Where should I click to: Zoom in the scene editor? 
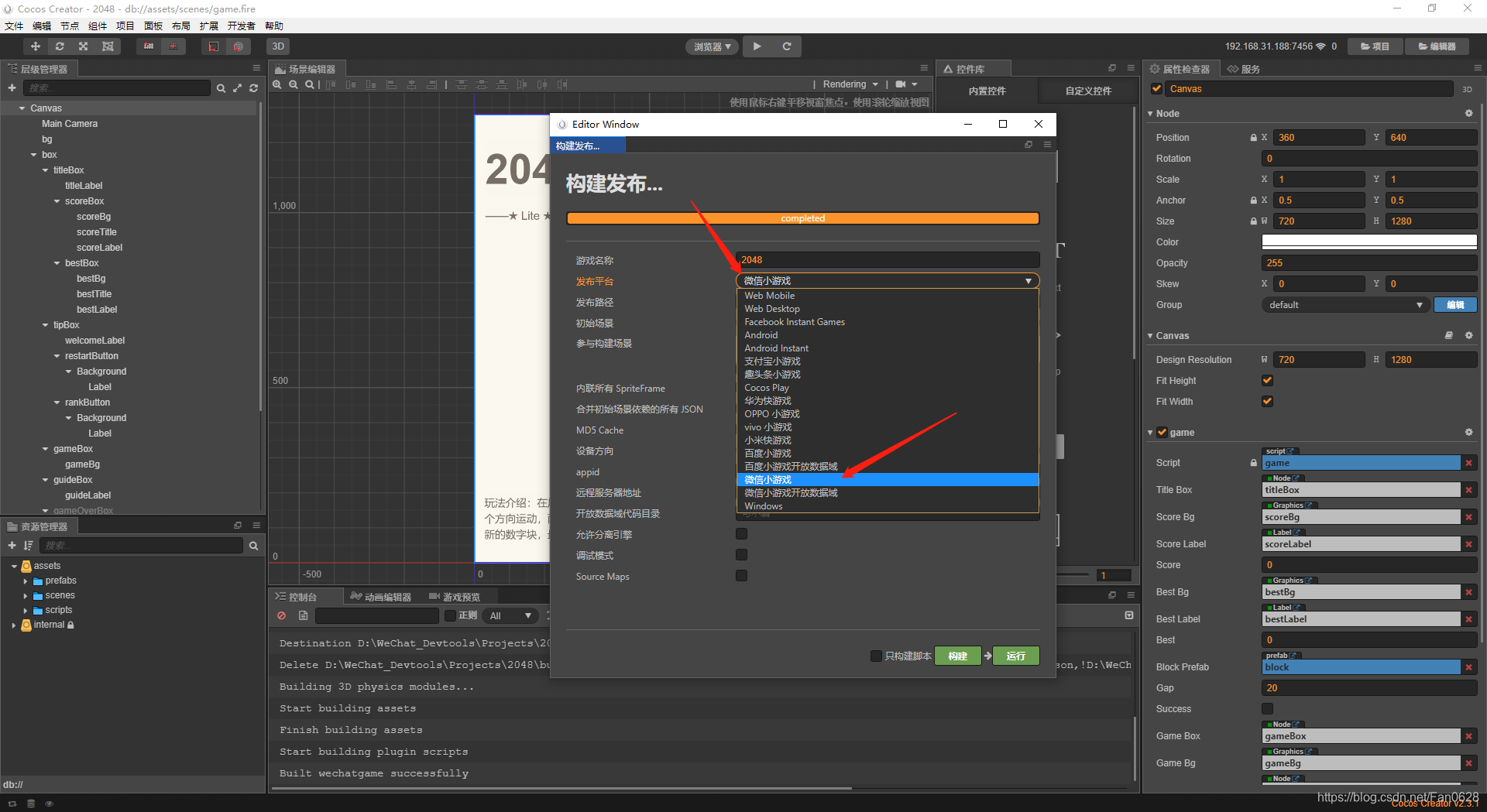coord(277,84)
